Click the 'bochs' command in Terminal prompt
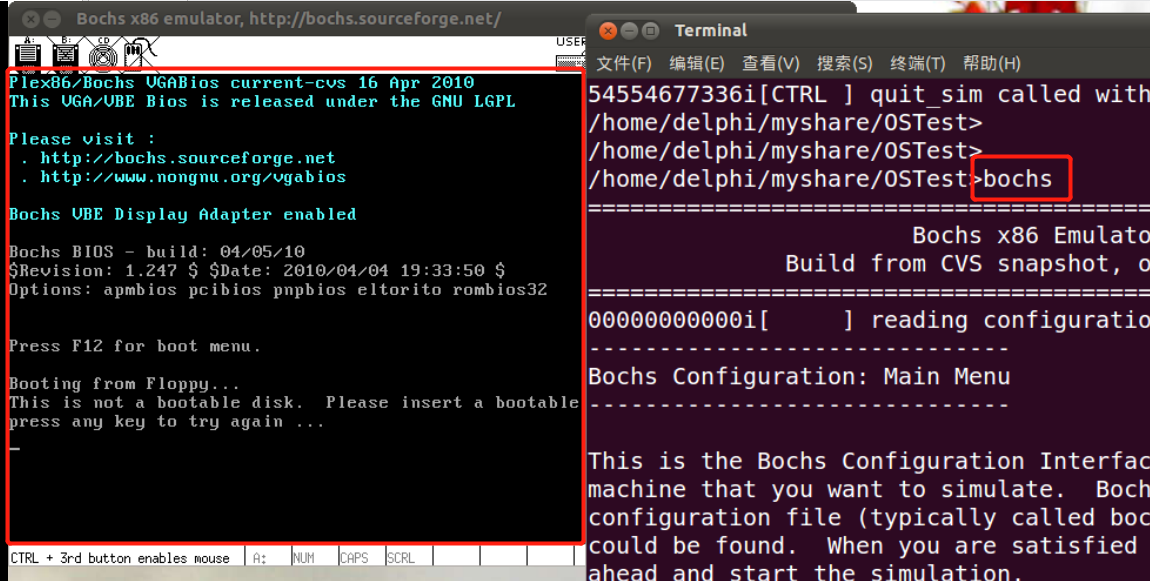Image resolution: width=1150 pixels, height=581 pixels. click(x=1018, y=179)
